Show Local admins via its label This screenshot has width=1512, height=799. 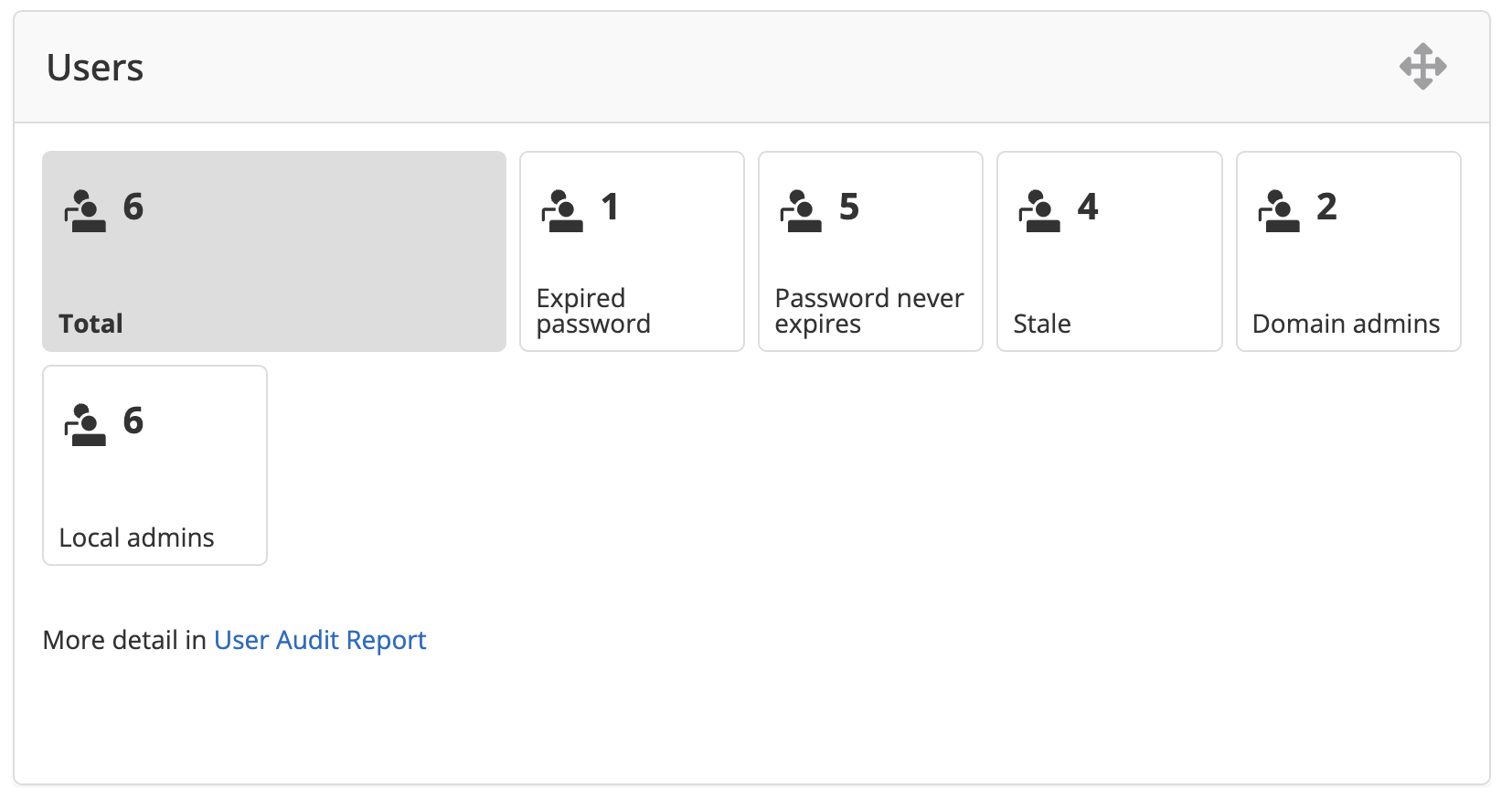pos(136,538)
